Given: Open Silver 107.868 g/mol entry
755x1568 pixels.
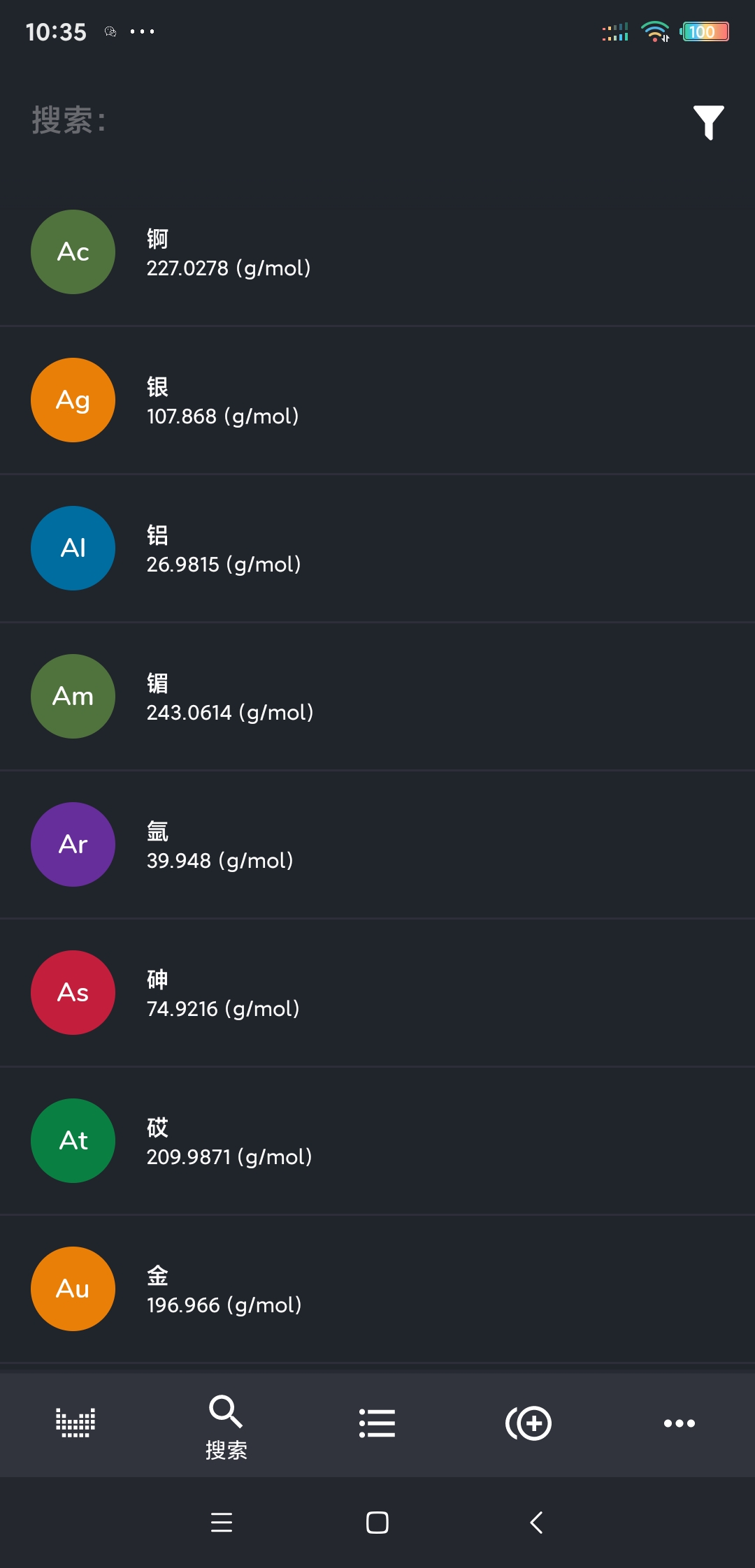Looking at the screenshot, I should point(377,401).
